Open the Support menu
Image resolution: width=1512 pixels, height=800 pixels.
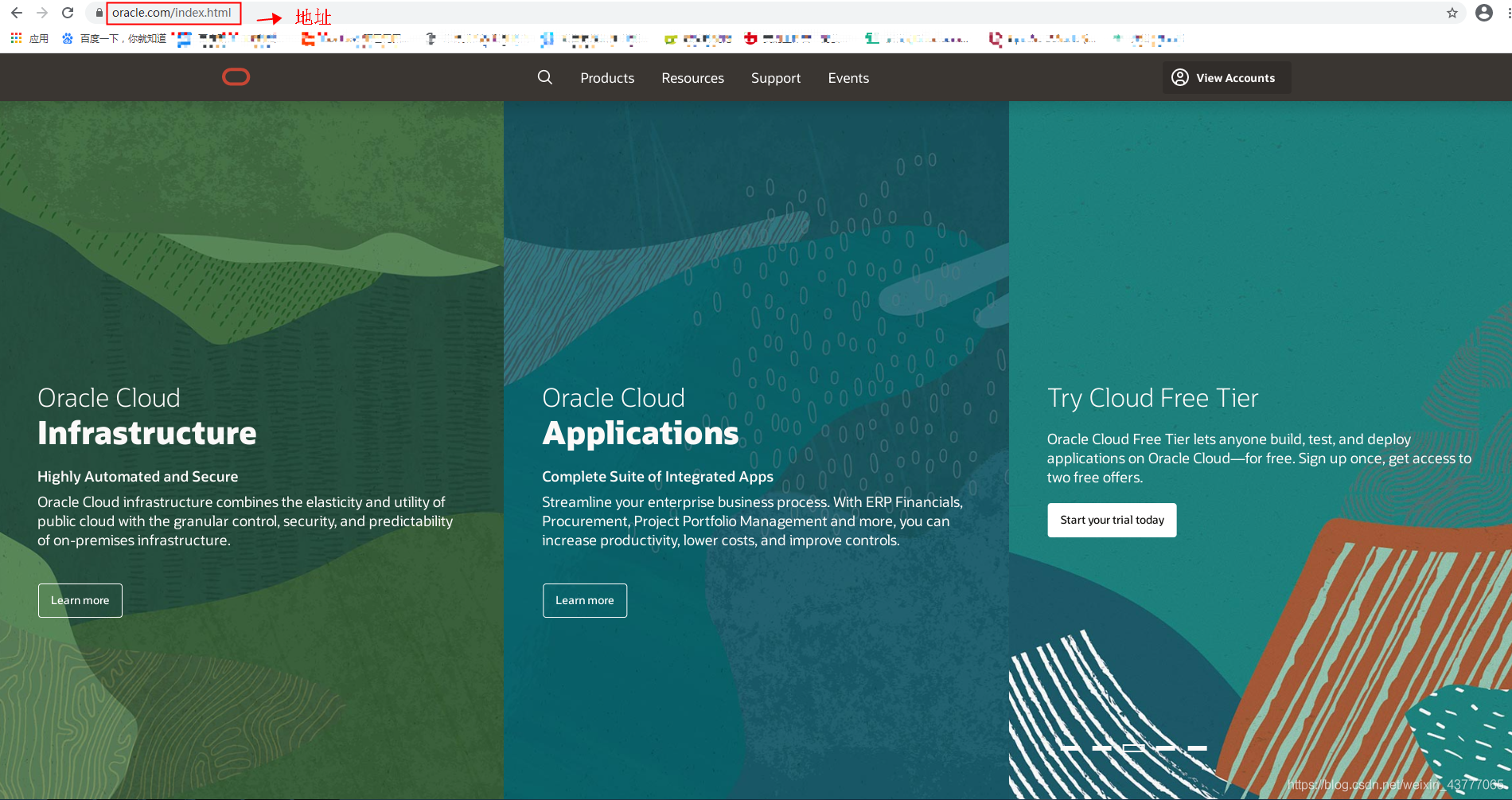pos(776,78)
